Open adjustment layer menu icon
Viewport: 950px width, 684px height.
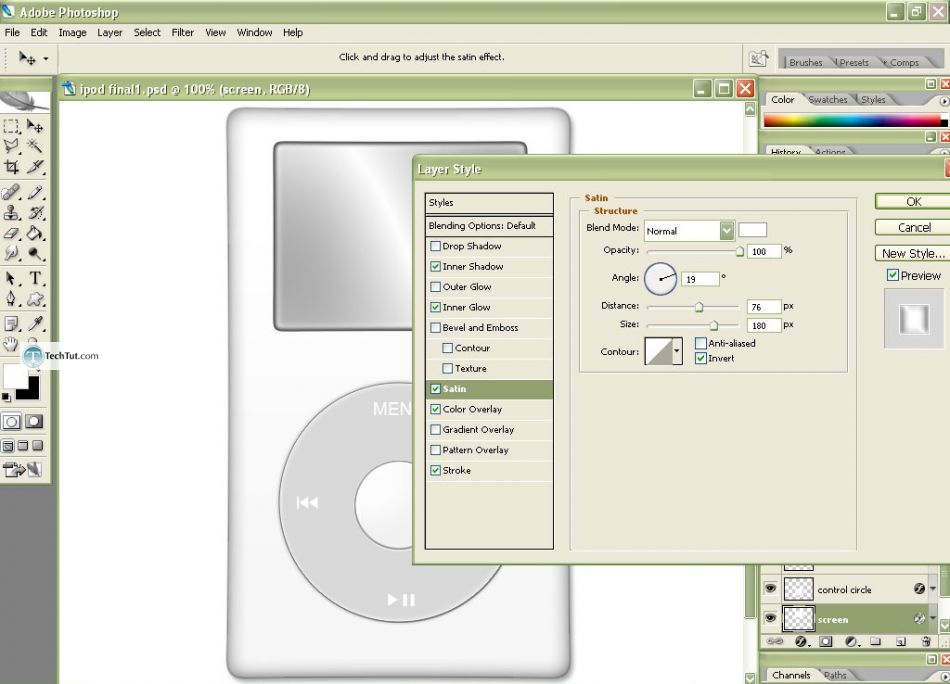coord(851,641)
